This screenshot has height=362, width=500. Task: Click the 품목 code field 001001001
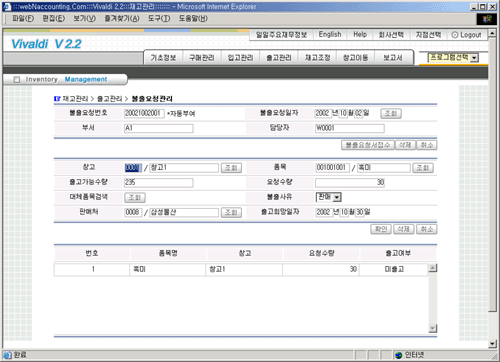[x=332, y=168]
